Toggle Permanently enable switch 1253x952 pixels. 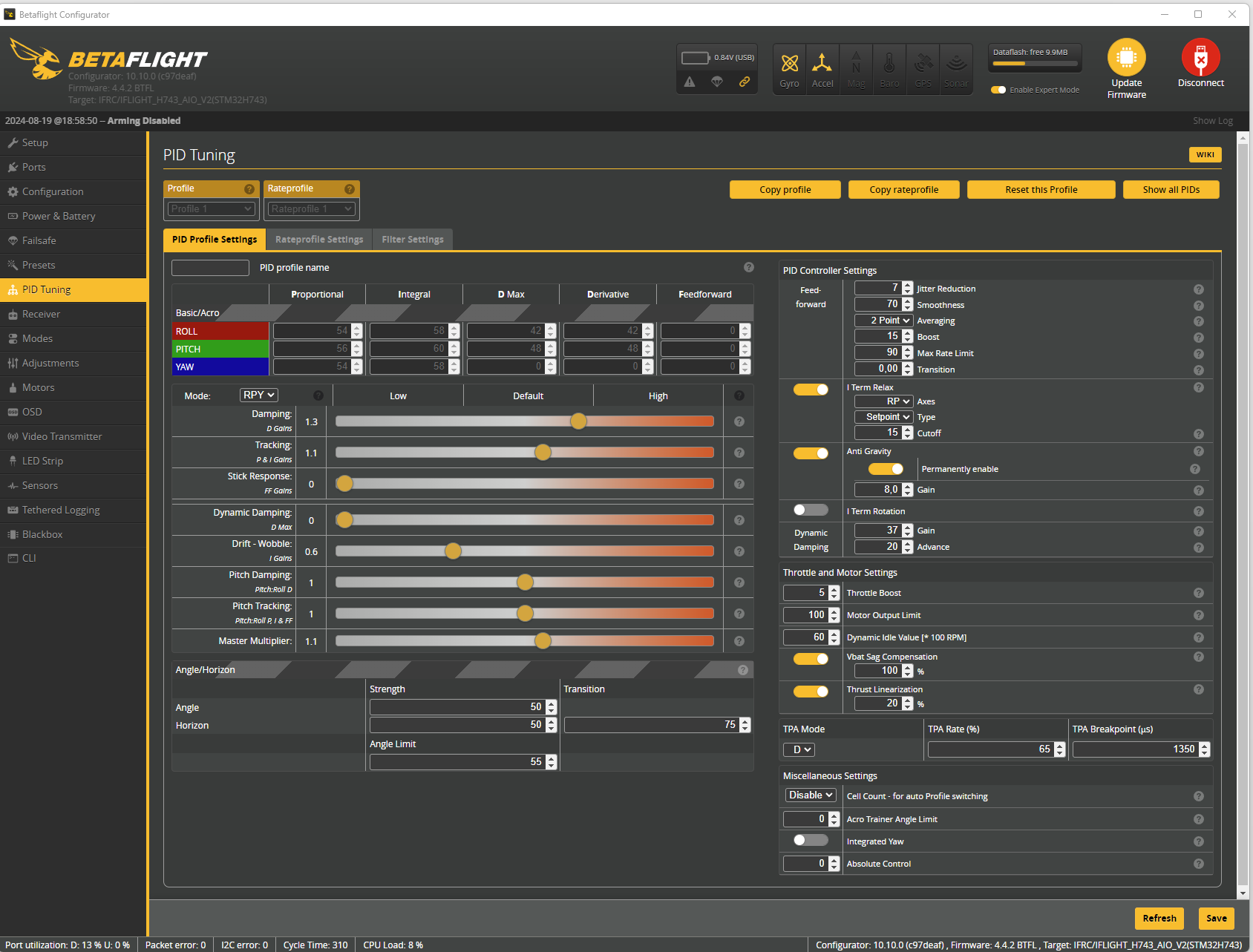886,469
